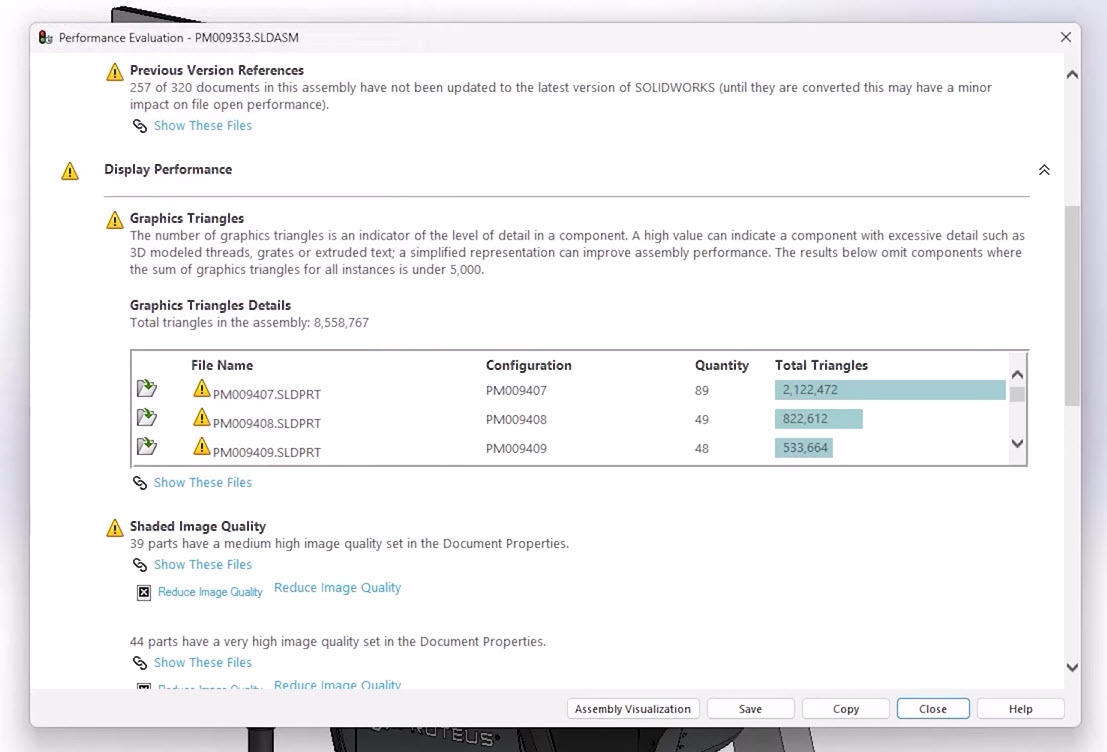Click the link icon under Previous Version References
This screenshot has width=1107, height=752.
tap(140, 126)
